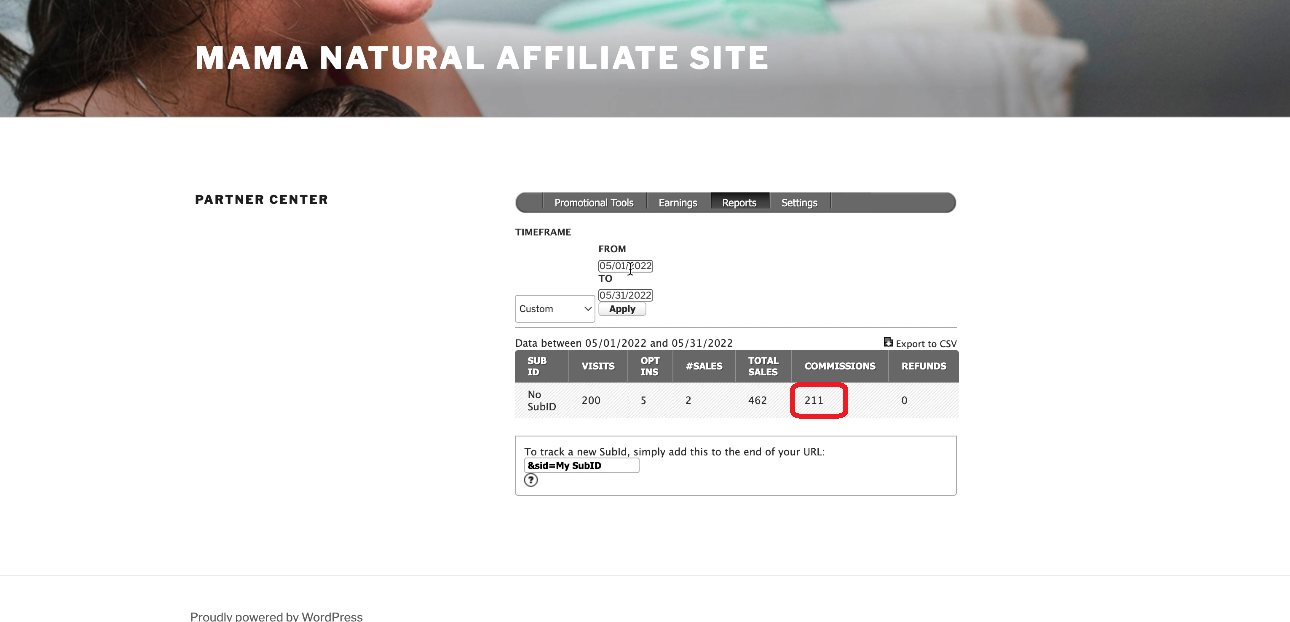Click the commissions value 211

814,400
